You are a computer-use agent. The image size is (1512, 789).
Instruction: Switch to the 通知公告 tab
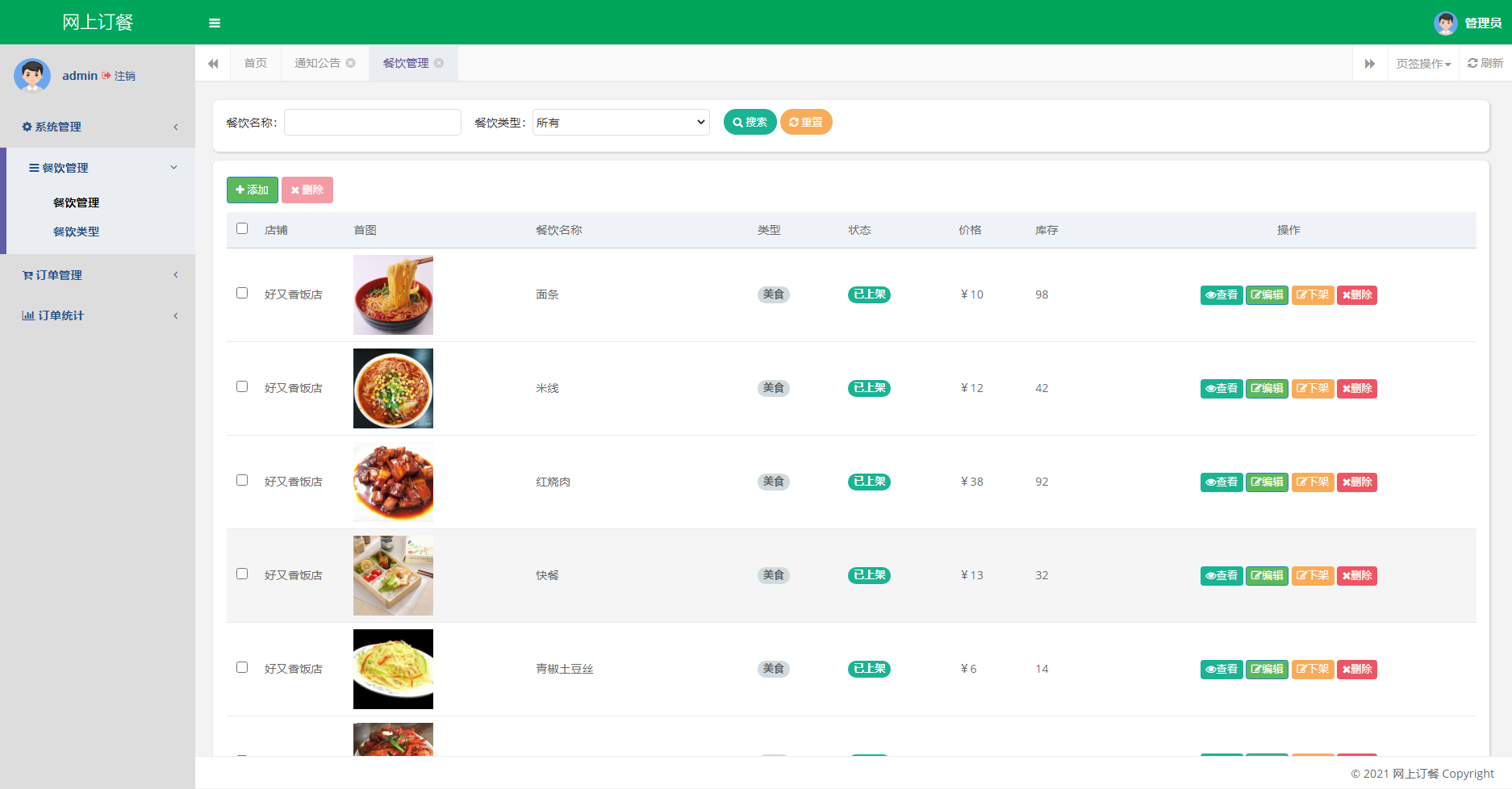(x=317, y=63)
